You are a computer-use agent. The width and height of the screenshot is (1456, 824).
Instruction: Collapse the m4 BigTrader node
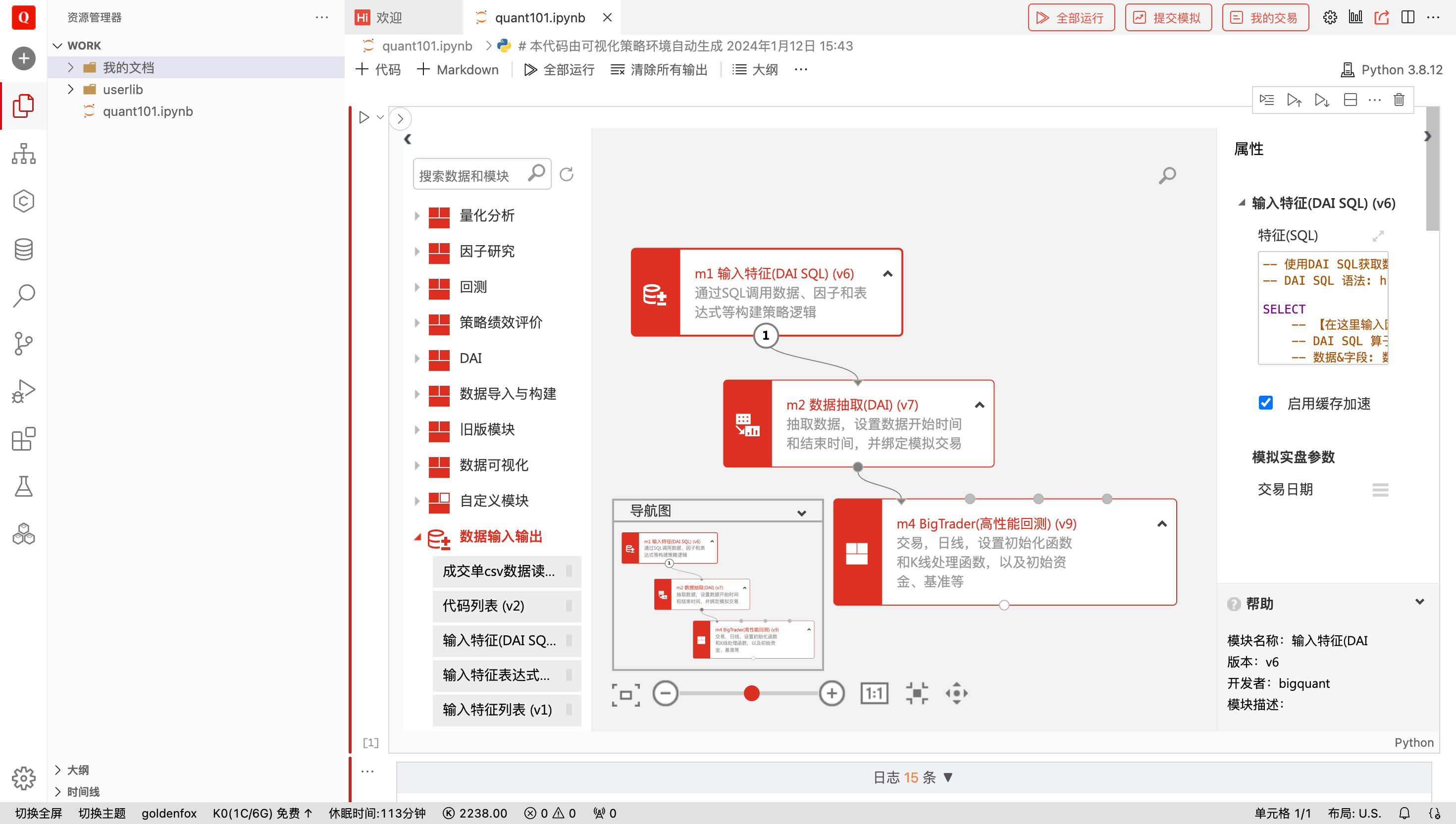click(1162, 524)
